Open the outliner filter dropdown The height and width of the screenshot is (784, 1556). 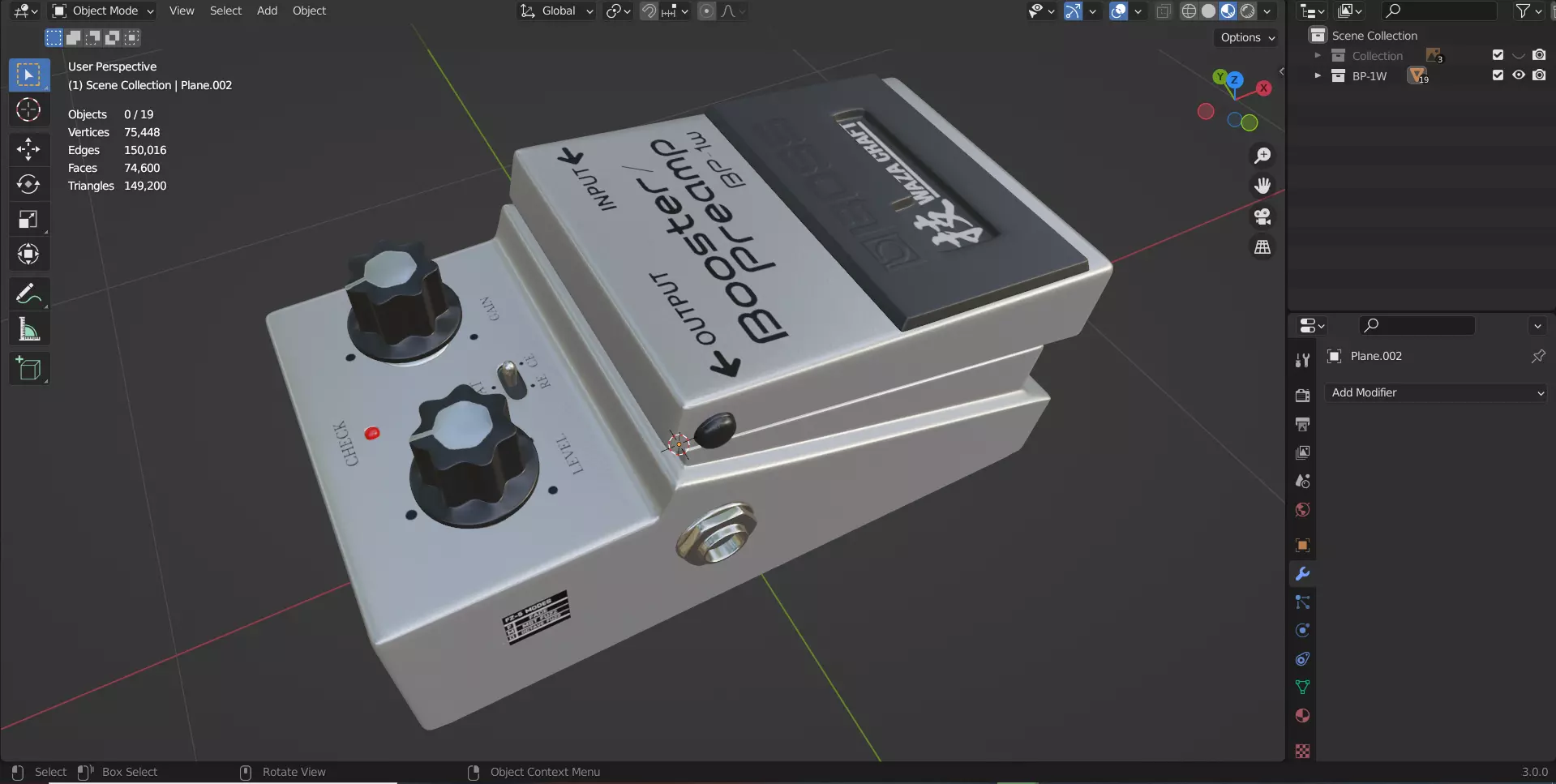(x=1528, y=11)
